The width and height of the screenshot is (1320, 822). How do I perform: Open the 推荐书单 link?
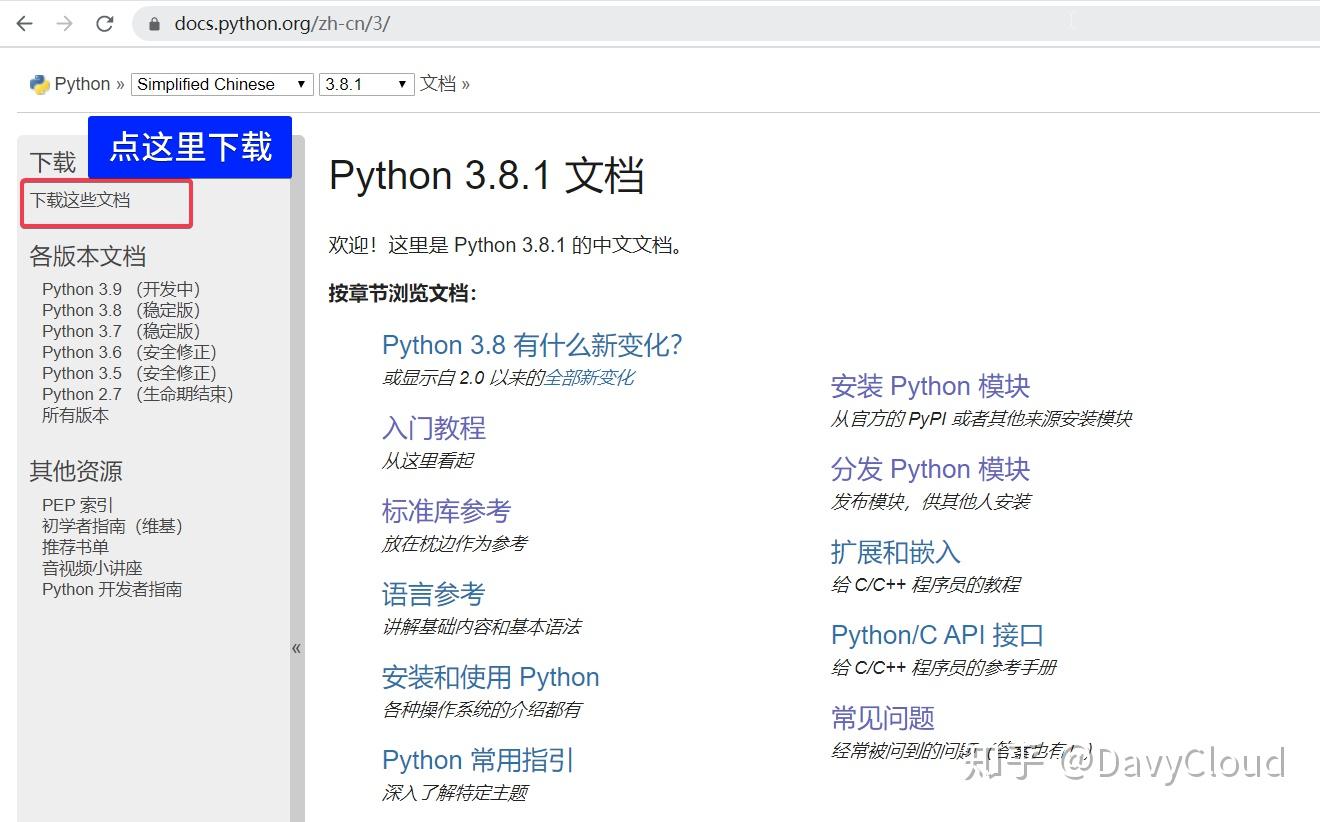coord(75,547)
